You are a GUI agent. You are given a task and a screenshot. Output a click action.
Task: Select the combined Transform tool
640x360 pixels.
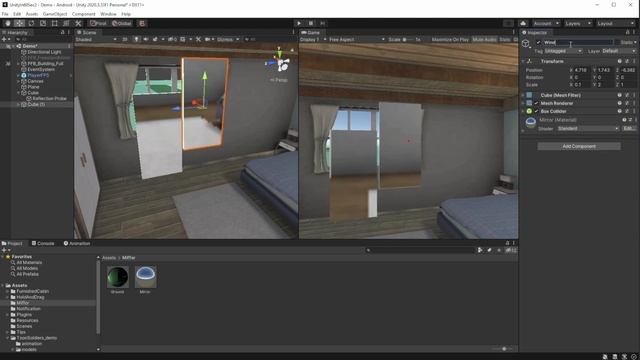[66, 23]
